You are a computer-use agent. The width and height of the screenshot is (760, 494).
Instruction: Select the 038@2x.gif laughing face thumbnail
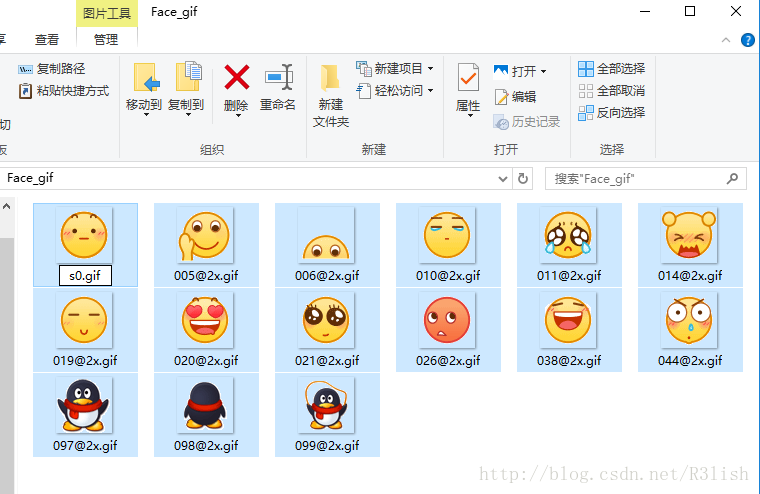(569, 320)
